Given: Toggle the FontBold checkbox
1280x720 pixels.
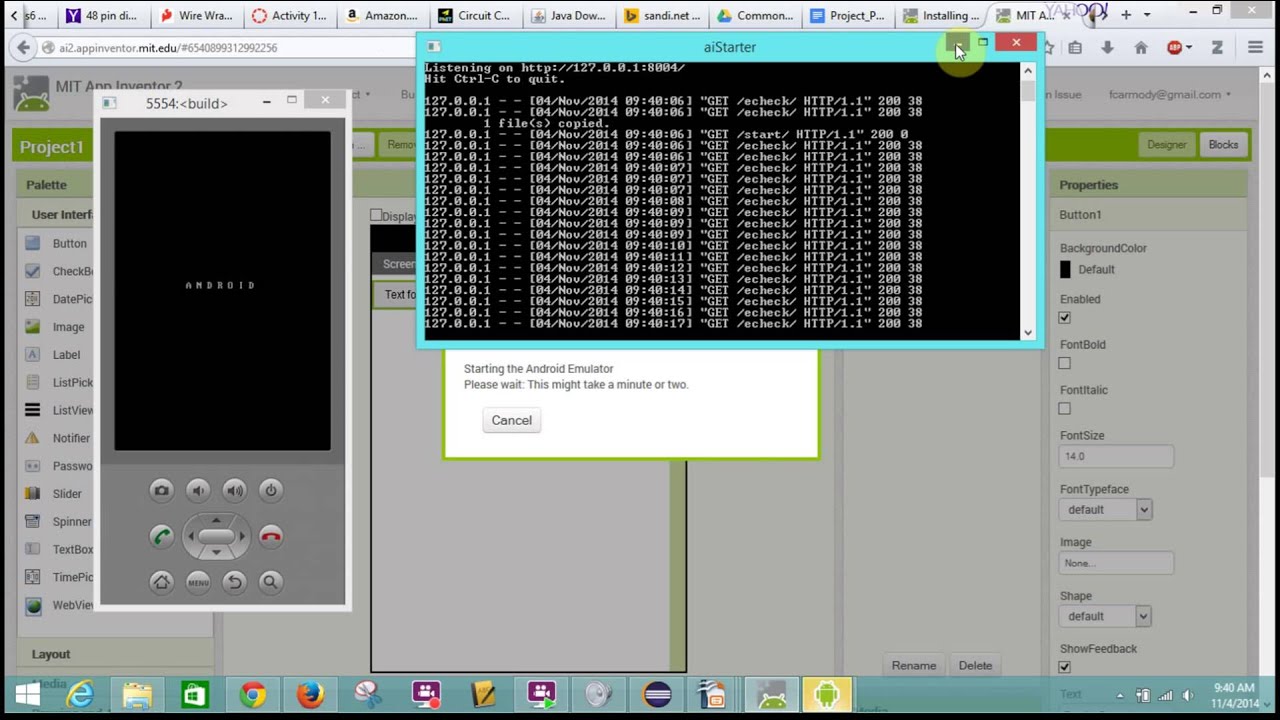Looking at the screenshot, I should click(1064, 363).
